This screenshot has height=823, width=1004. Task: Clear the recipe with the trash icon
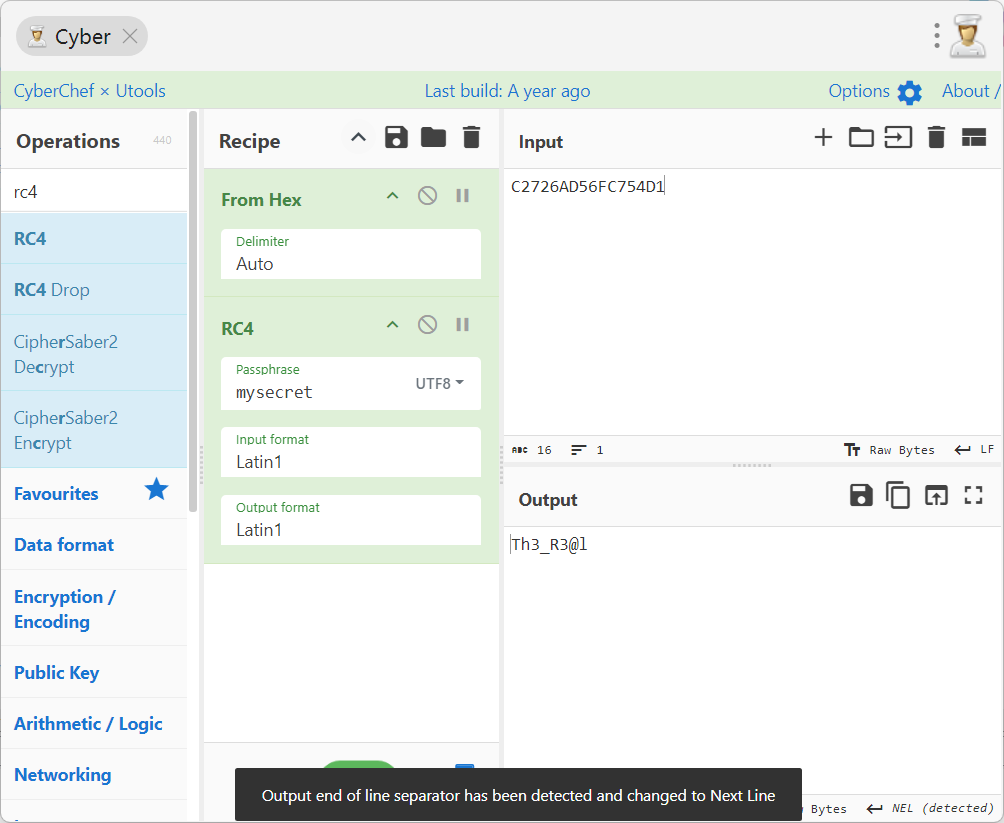click(471, 138)
